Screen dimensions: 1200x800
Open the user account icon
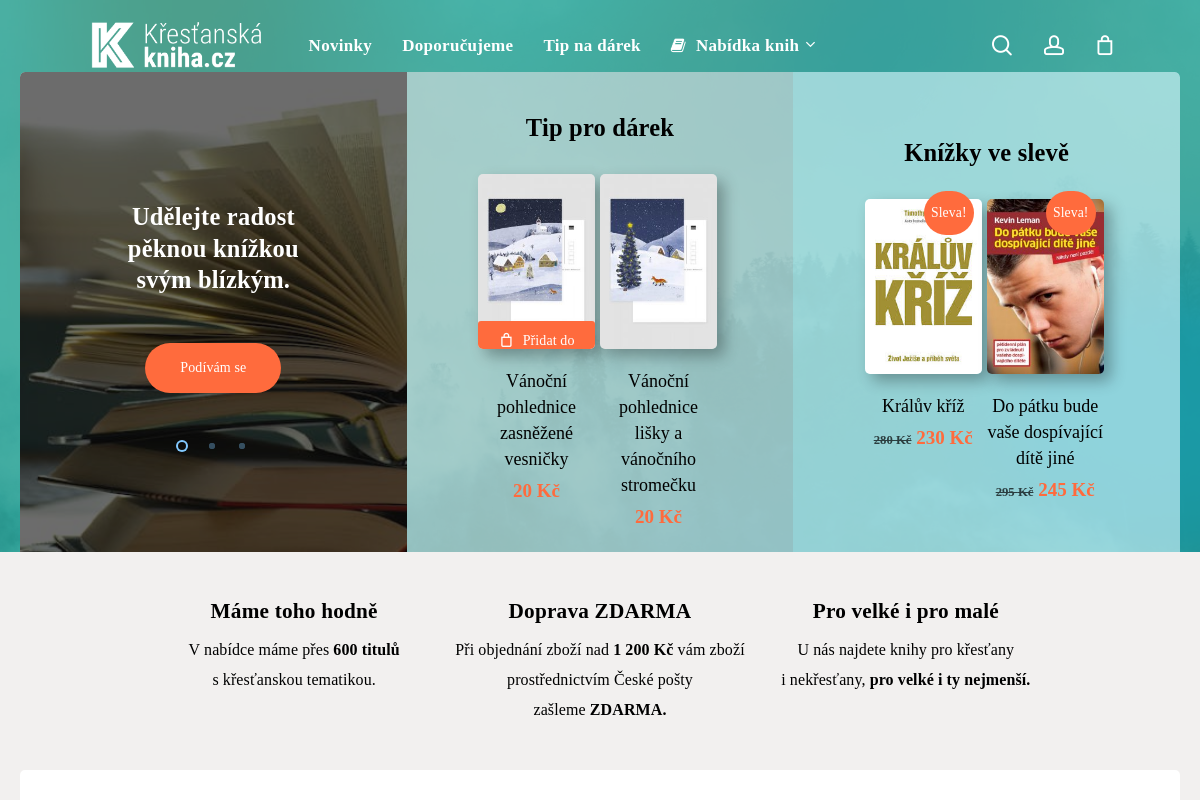(x=1054, y=45)
